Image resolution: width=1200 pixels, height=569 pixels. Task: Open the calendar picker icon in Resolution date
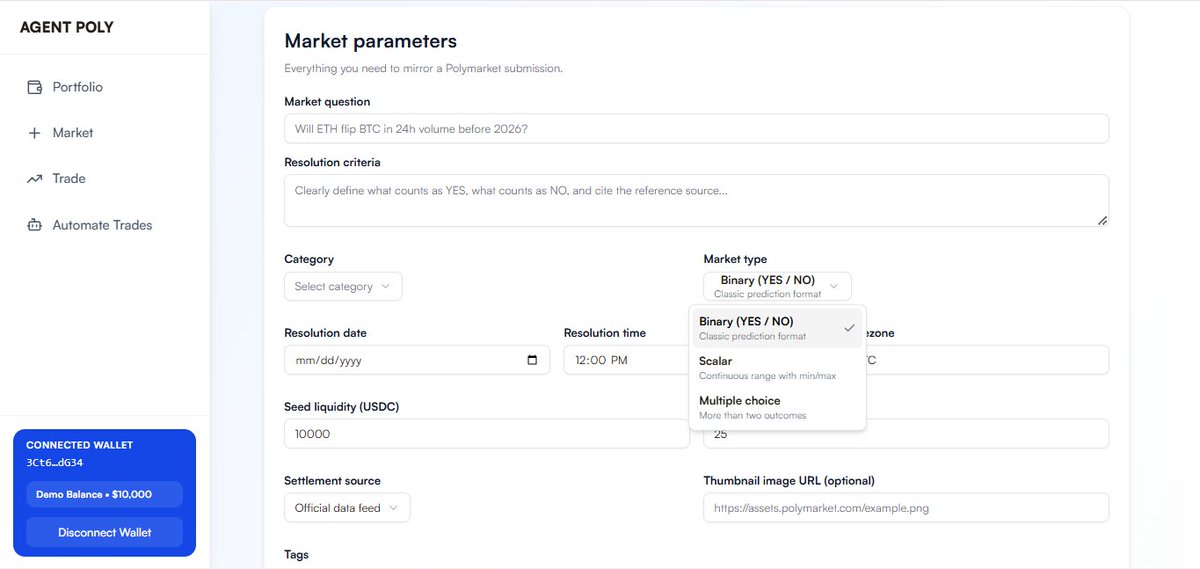pos(532,360)
